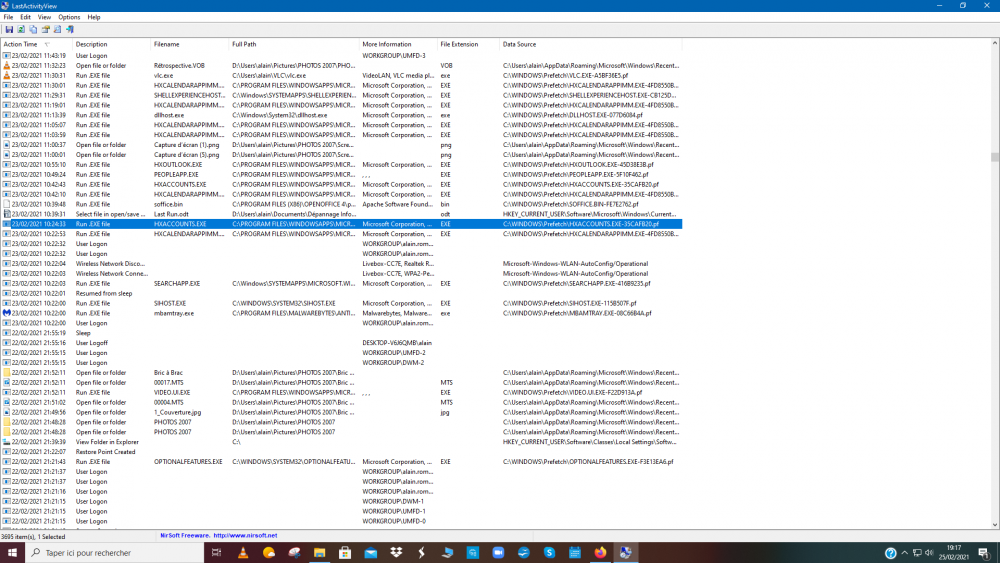Select the dllhost.exe row
The width and height of the screenshot is (1000, 563).
pos(342,115)
